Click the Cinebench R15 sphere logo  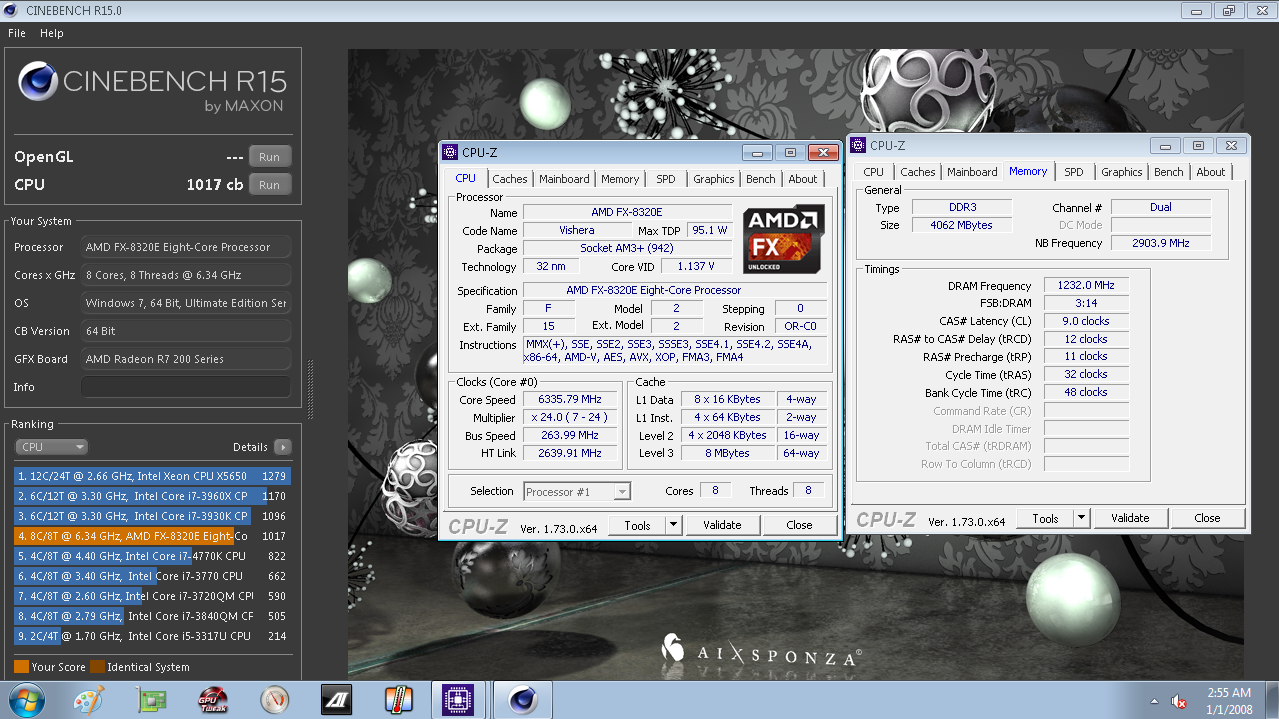[38, 82]
